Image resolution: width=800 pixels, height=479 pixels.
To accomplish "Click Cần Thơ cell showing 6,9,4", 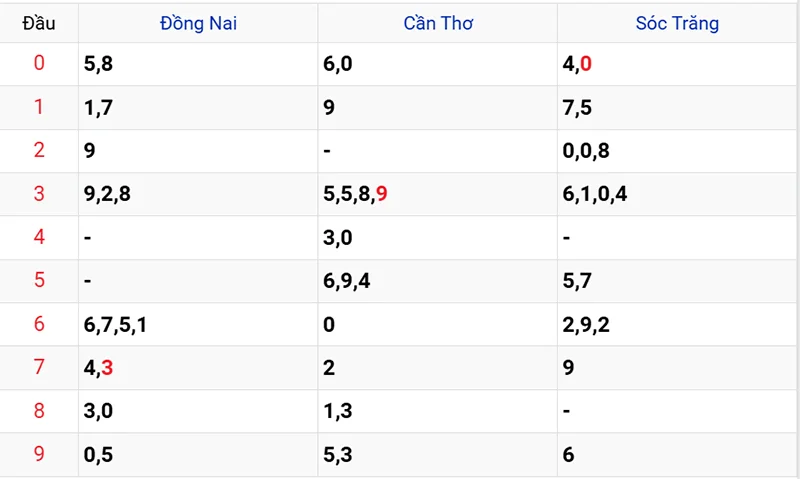I will (347, 281).
